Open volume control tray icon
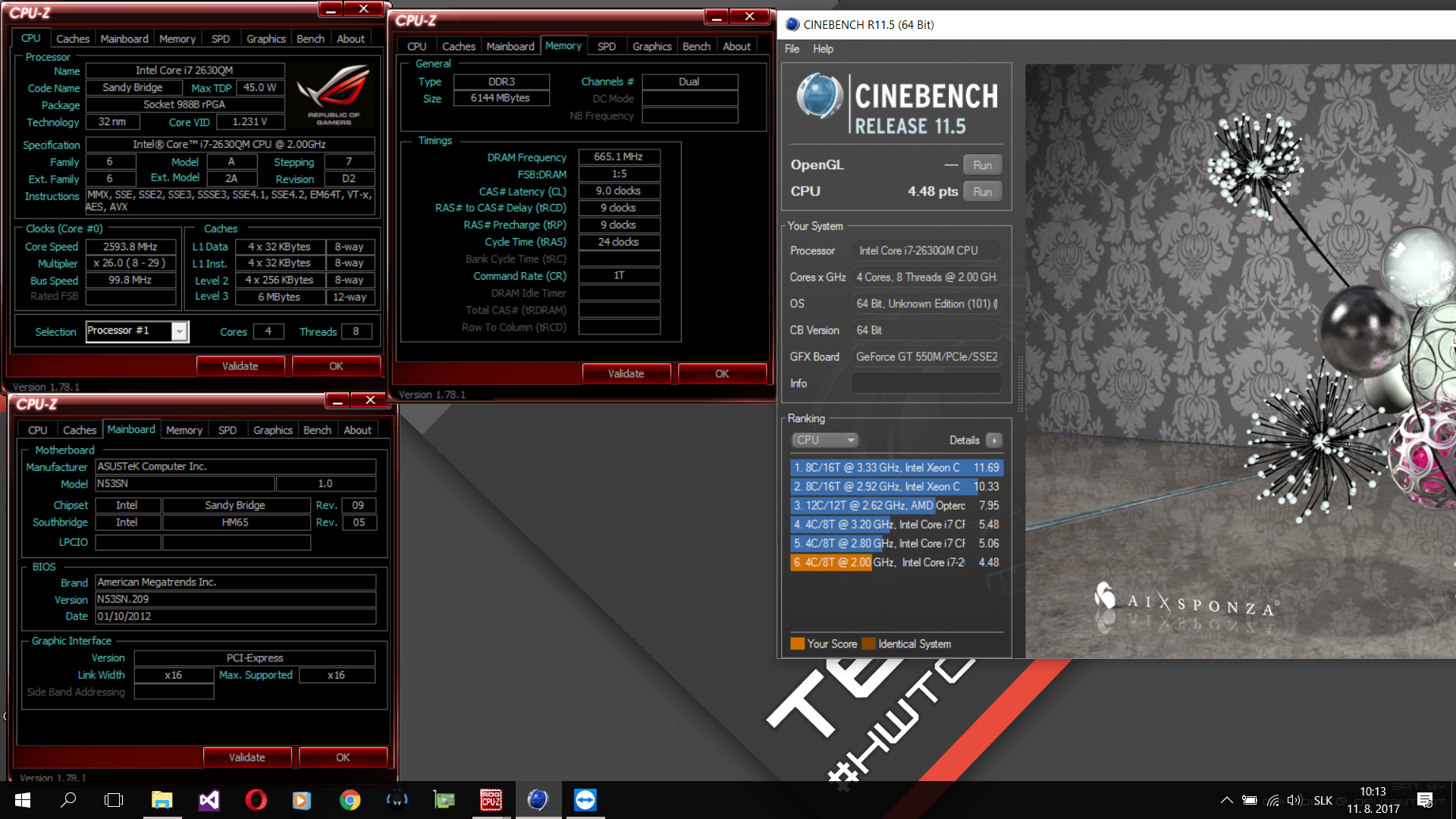1456x819 pixels. point(1294,800)
